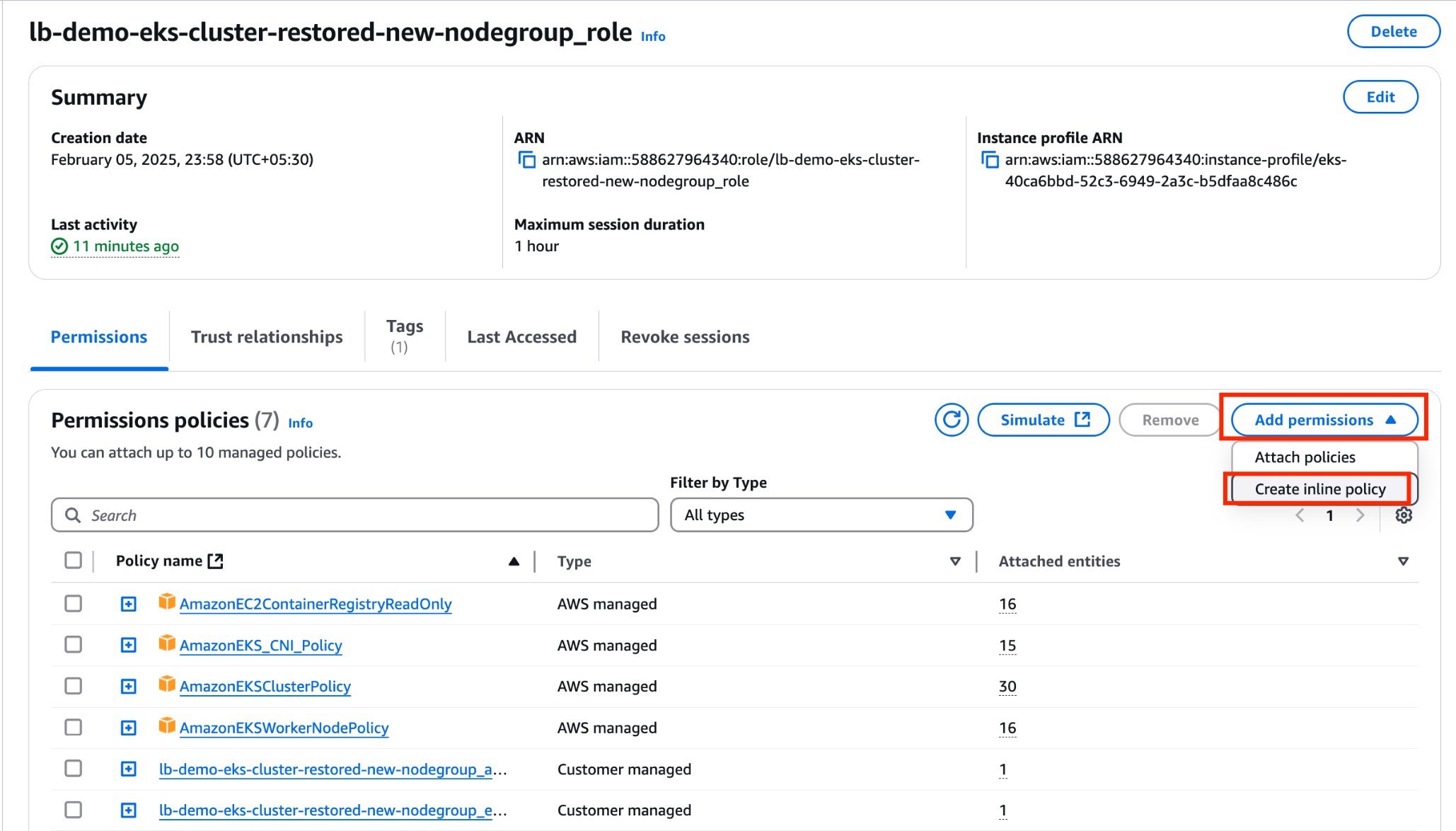Click the Delete role button
Viewport: 1456px width, 831px height.
[1394, 31]
